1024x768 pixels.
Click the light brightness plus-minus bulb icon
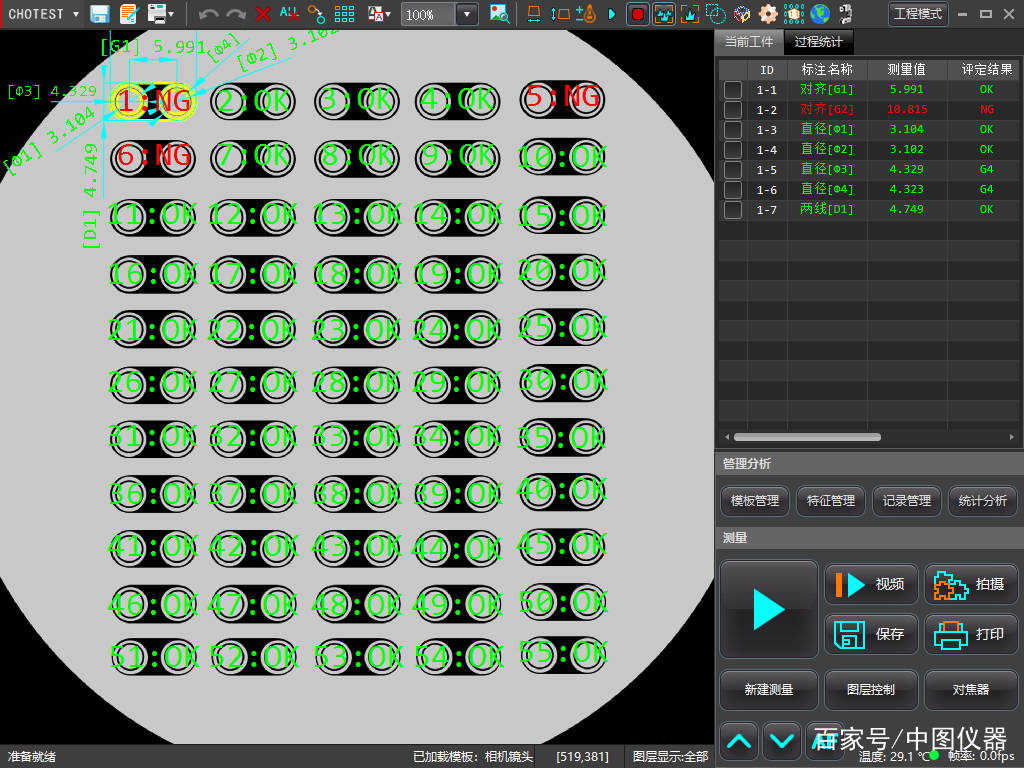click(x=586, y=14)
